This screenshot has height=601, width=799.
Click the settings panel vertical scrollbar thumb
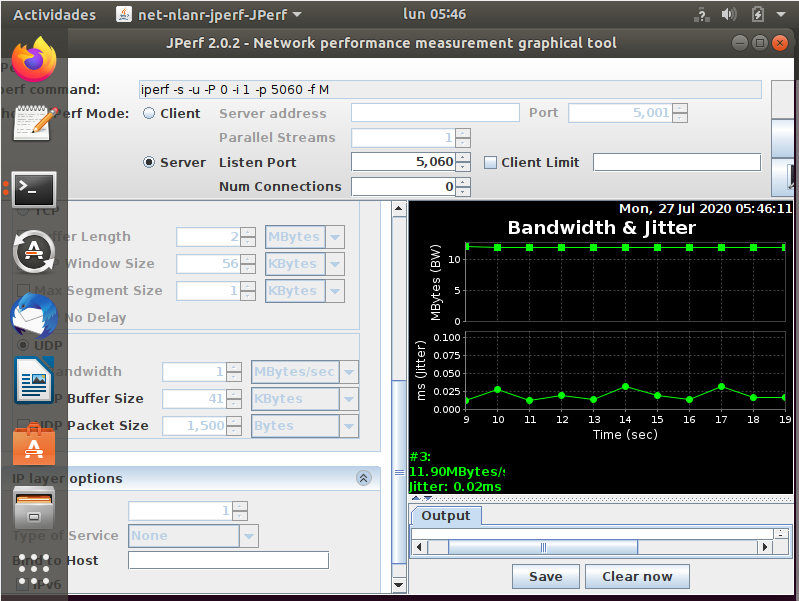coord(399,472)
